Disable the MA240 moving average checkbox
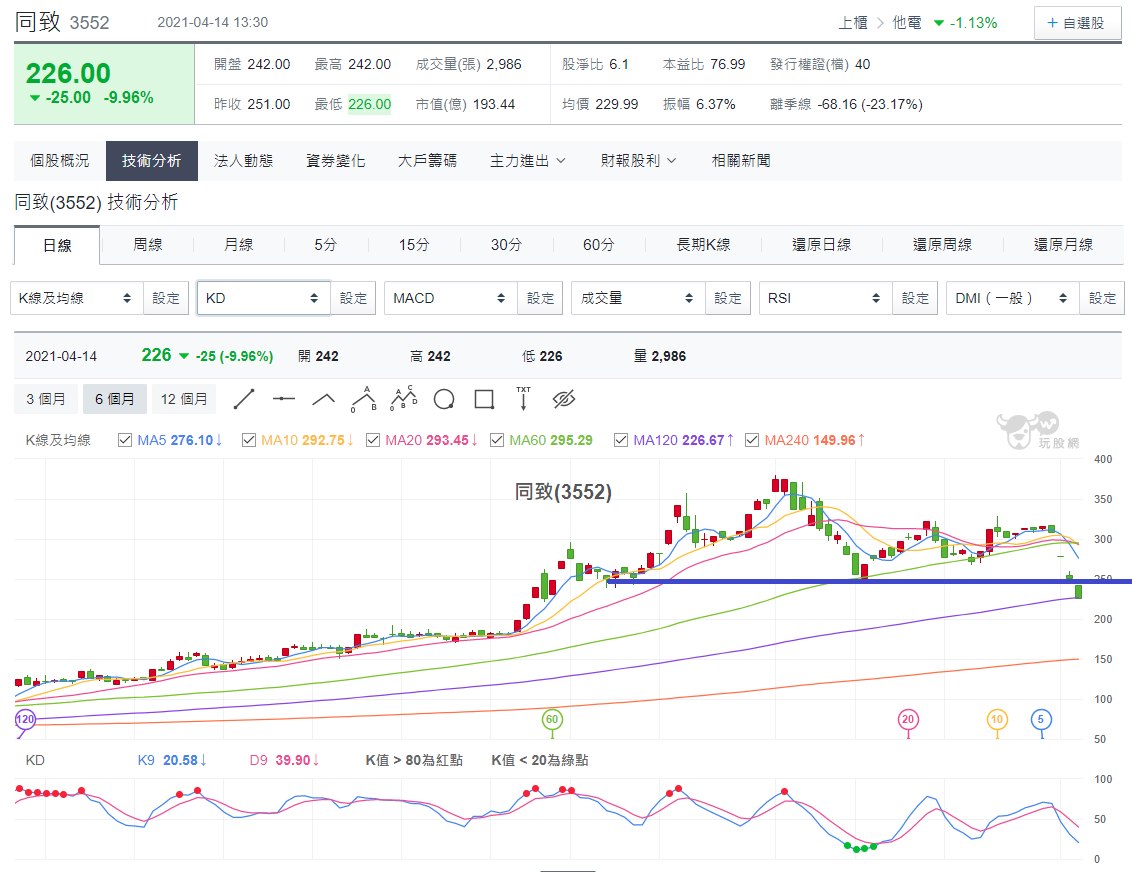Viewport: 1132px width, 872px height. 752,440
